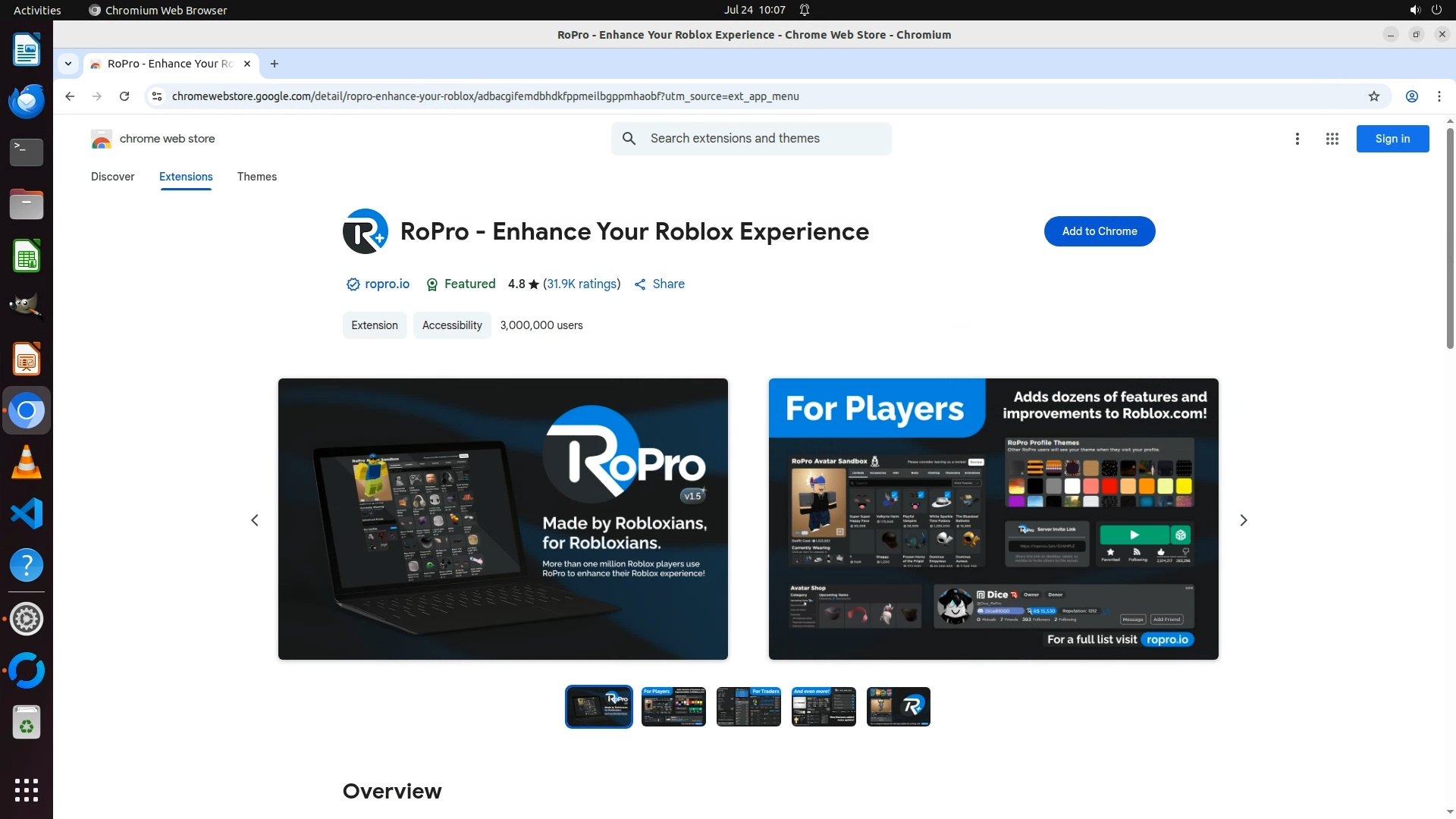Open Chromium's three-dot browser menu
This screenshot has height=819, width=1456.
pyautogui.click(x=1439, y=96)
